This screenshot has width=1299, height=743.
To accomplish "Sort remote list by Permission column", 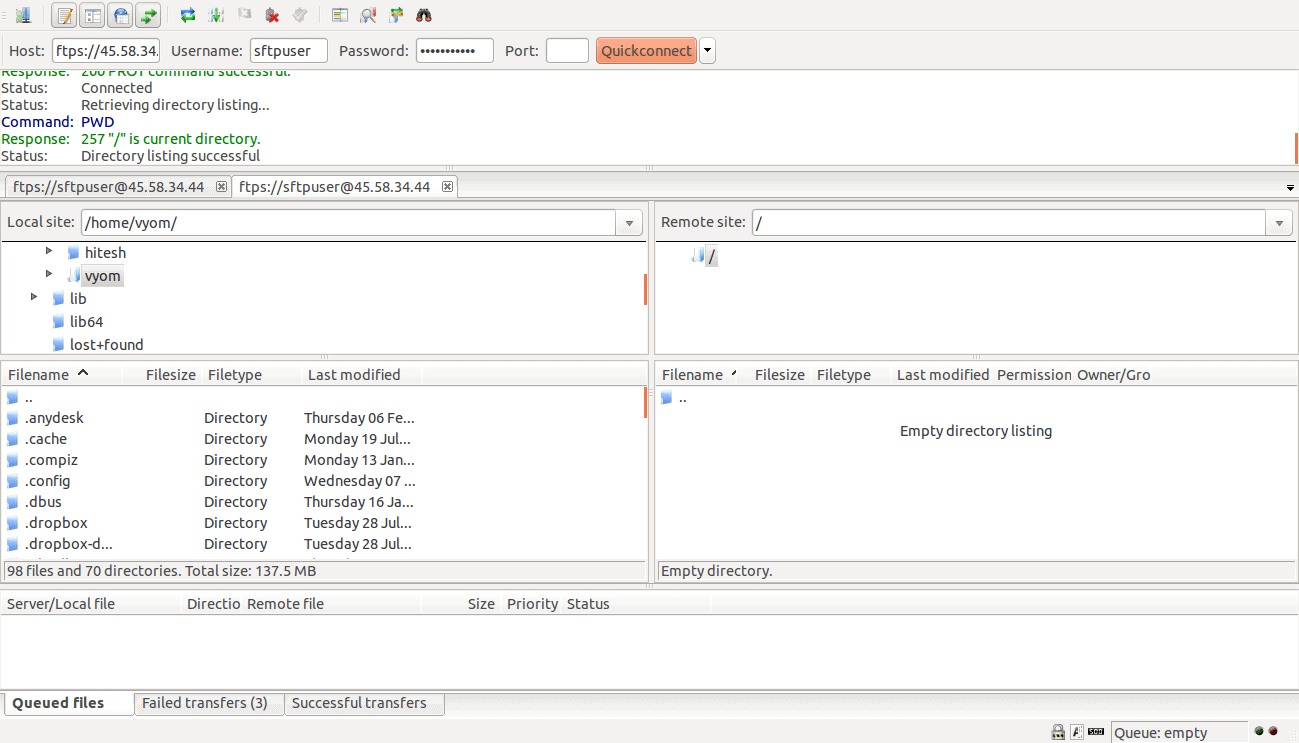I will tap(1033, 375).
